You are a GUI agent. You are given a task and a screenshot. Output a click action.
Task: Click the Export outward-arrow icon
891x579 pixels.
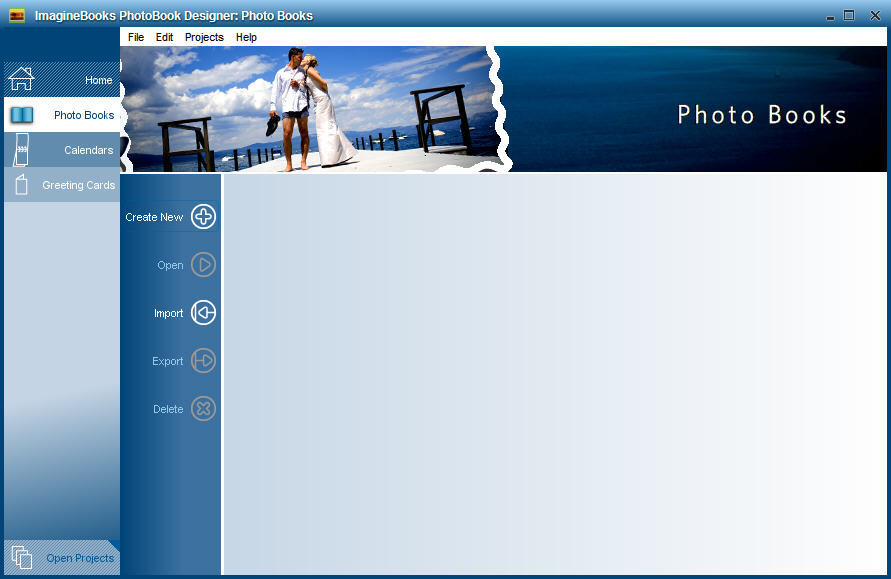click(x=203, y=360)
